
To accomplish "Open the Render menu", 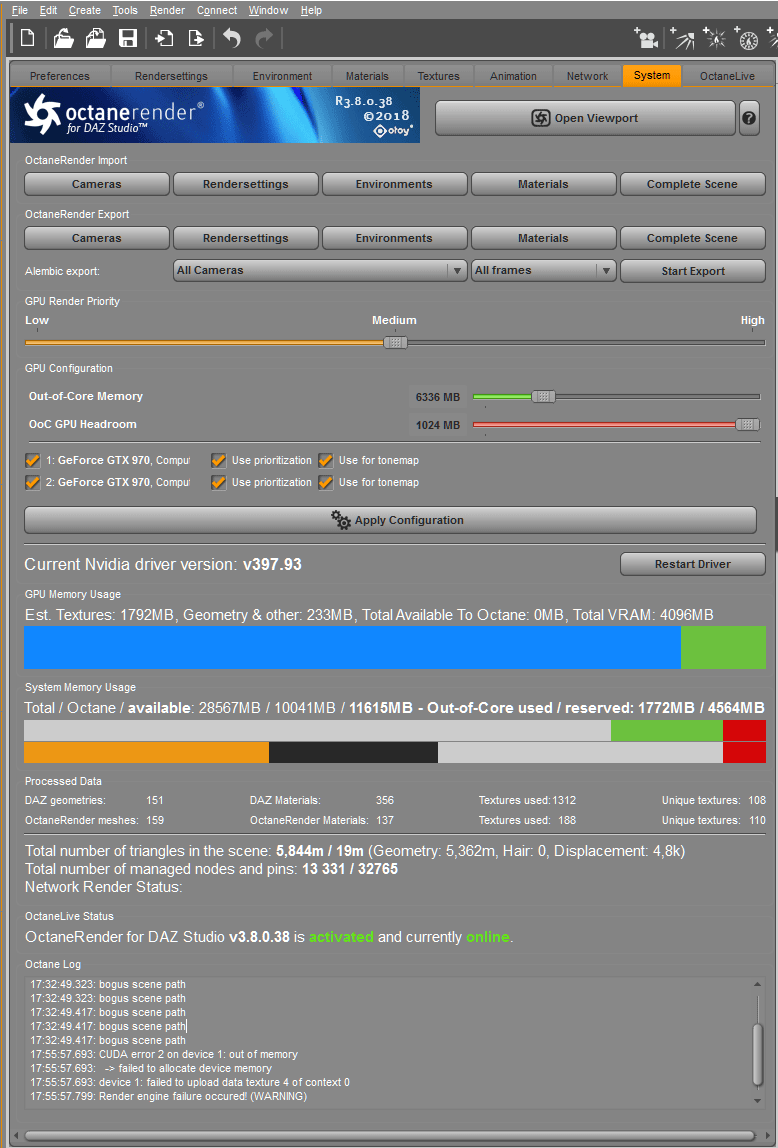I will [x=168, y=10].
